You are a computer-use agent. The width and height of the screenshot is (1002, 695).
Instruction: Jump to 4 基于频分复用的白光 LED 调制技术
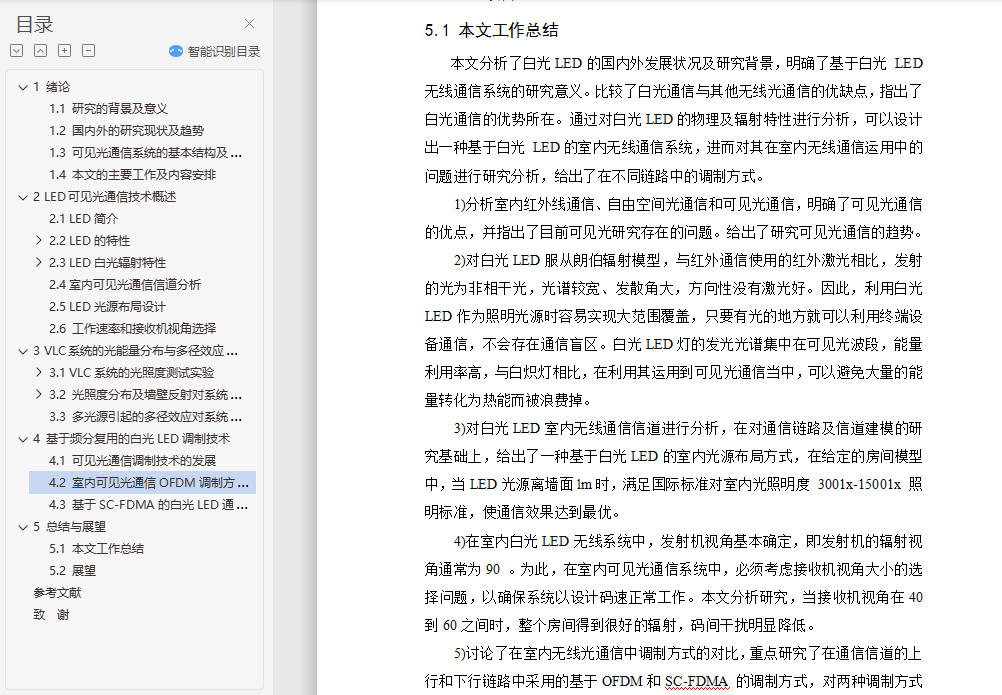click(131, 439)
